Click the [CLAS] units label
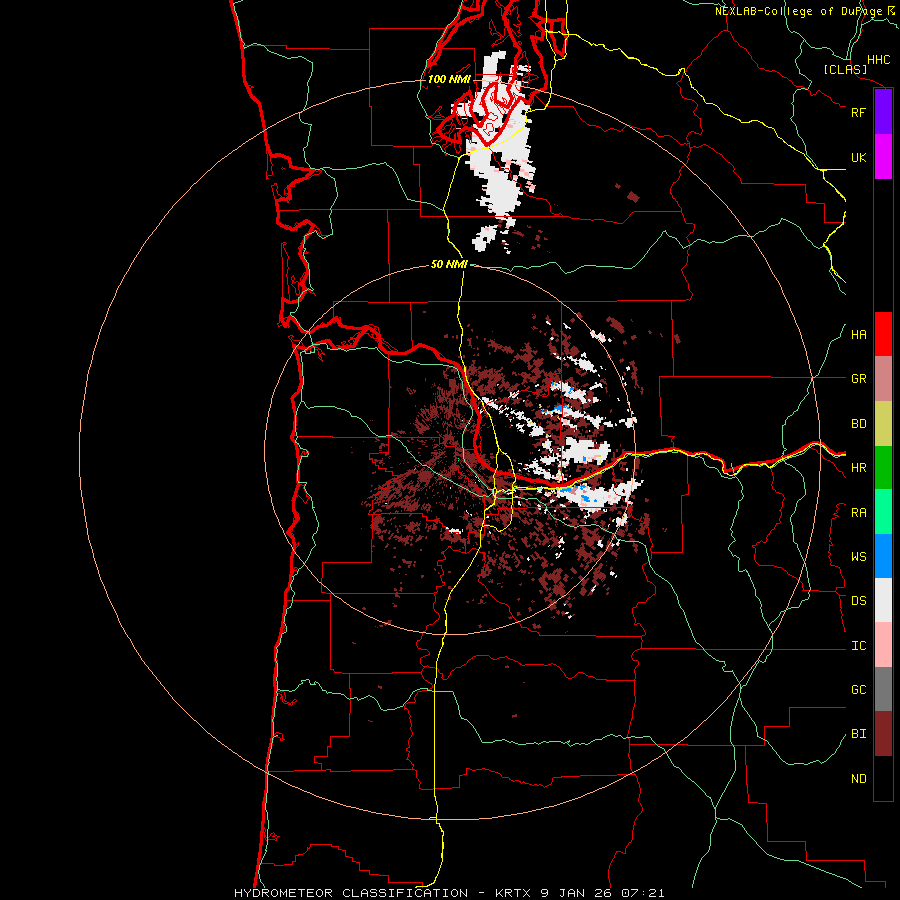This screenshot has width=900, height=900. click(x=845, y=69)
